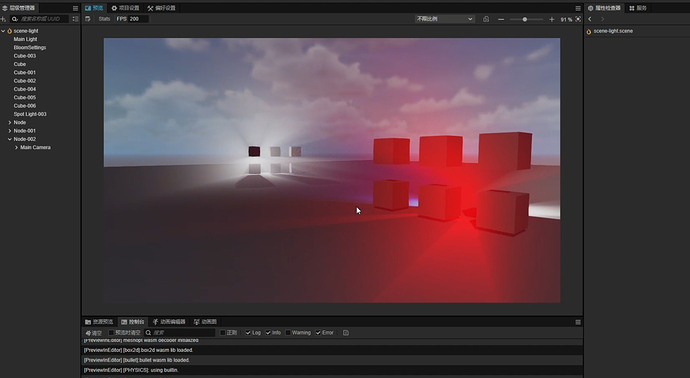This screenshot has height=378, width=690.
Task: Enable the Warning filter
Action: click(x=288, y=333)
